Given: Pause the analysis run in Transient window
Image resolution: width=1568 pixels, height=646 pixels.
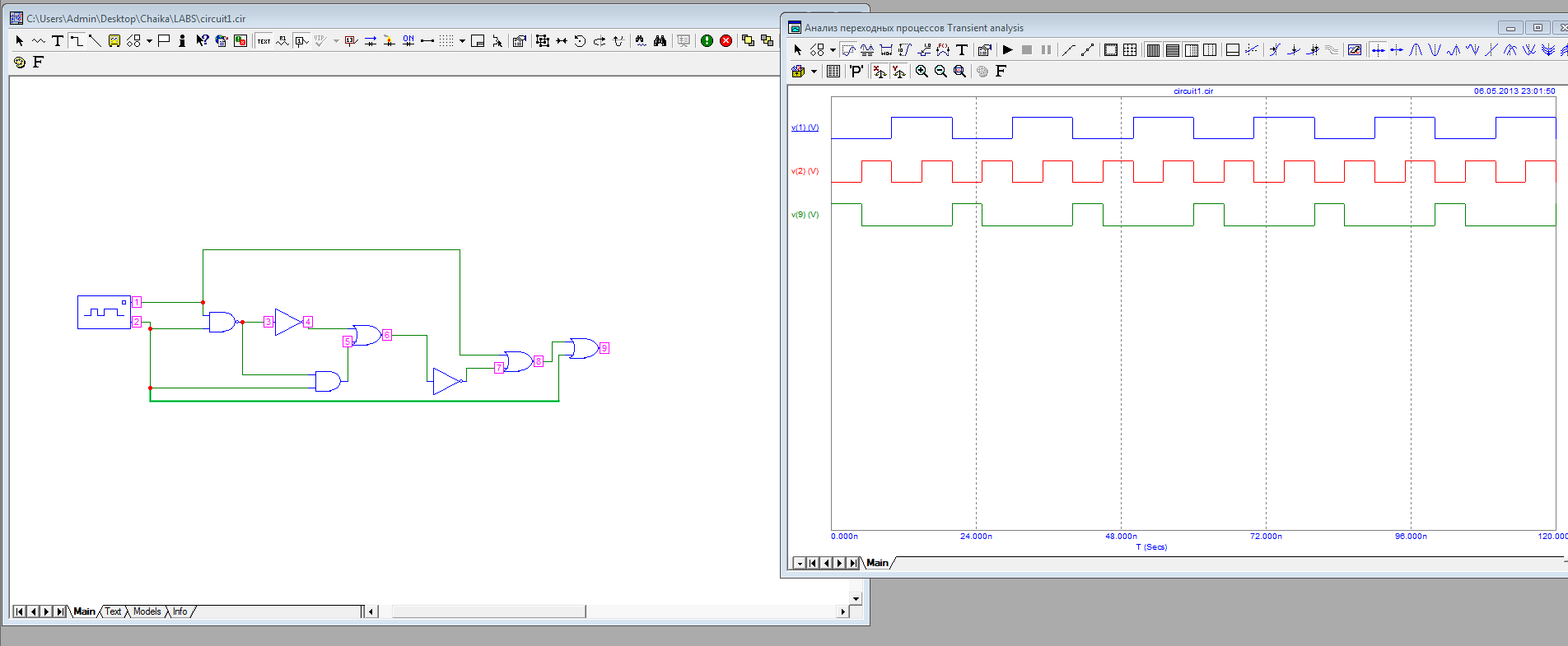Looking at the screenshot, I should [x=1046, y=50].
